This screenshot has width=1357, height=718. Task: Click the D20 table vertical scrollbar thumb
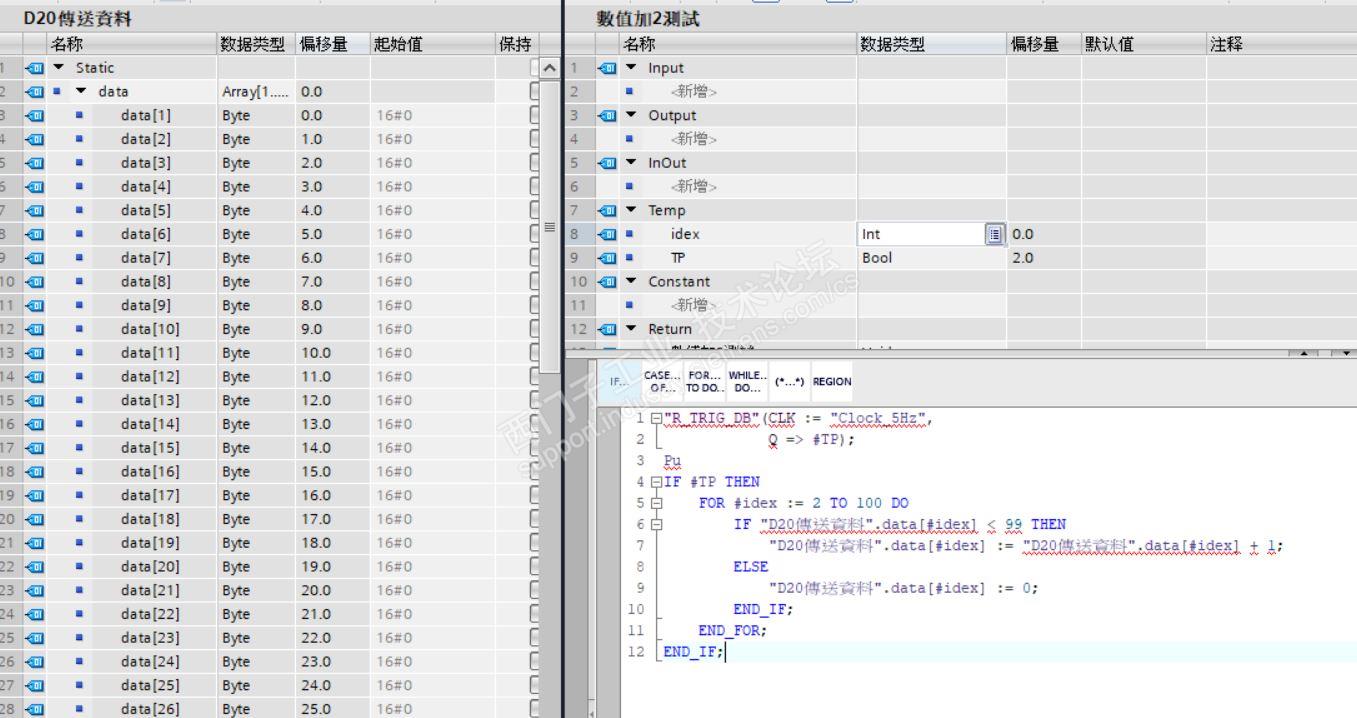[x=550, y=225]
